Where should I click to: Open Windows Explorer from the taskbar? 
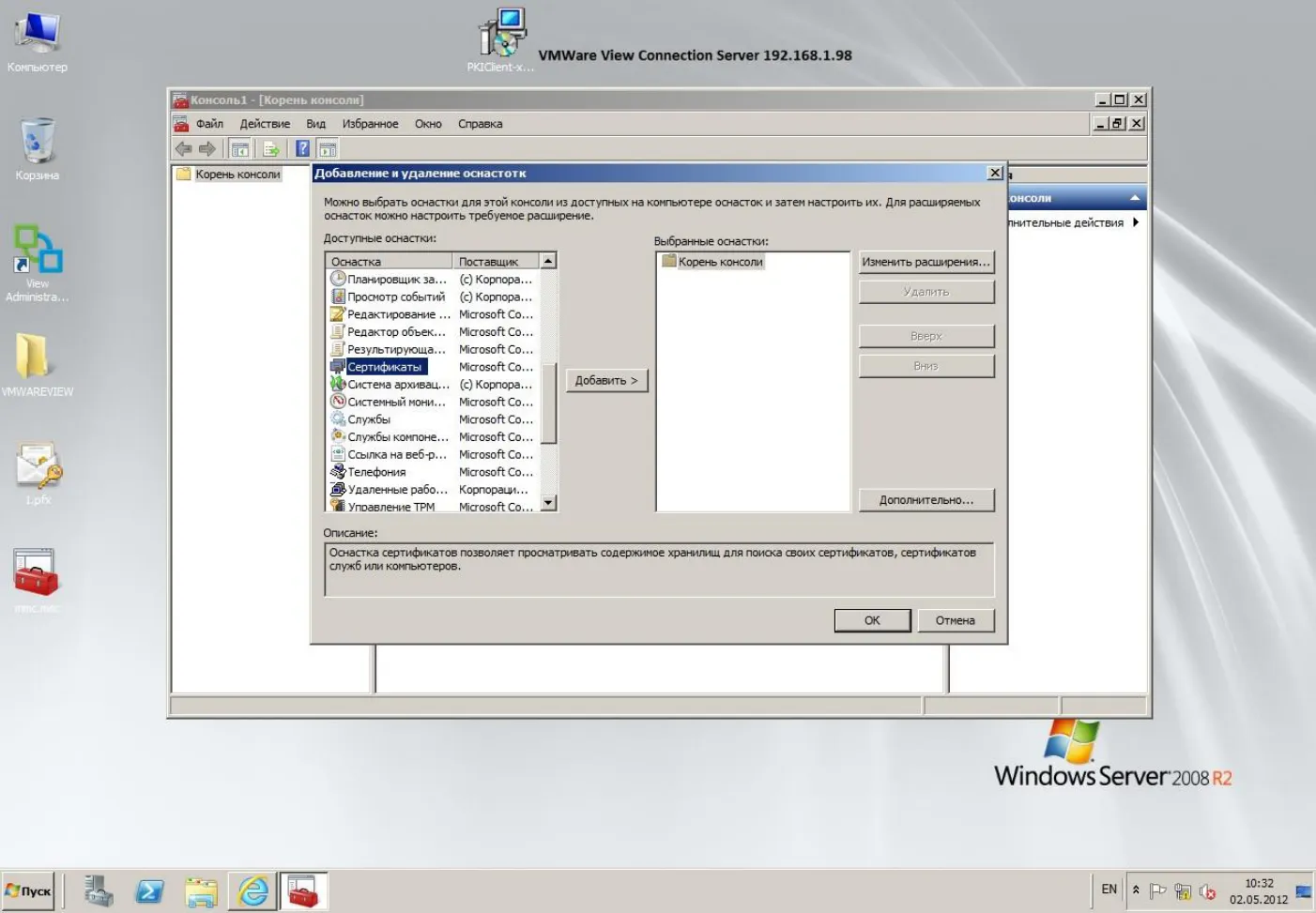[x=201, y=890]
